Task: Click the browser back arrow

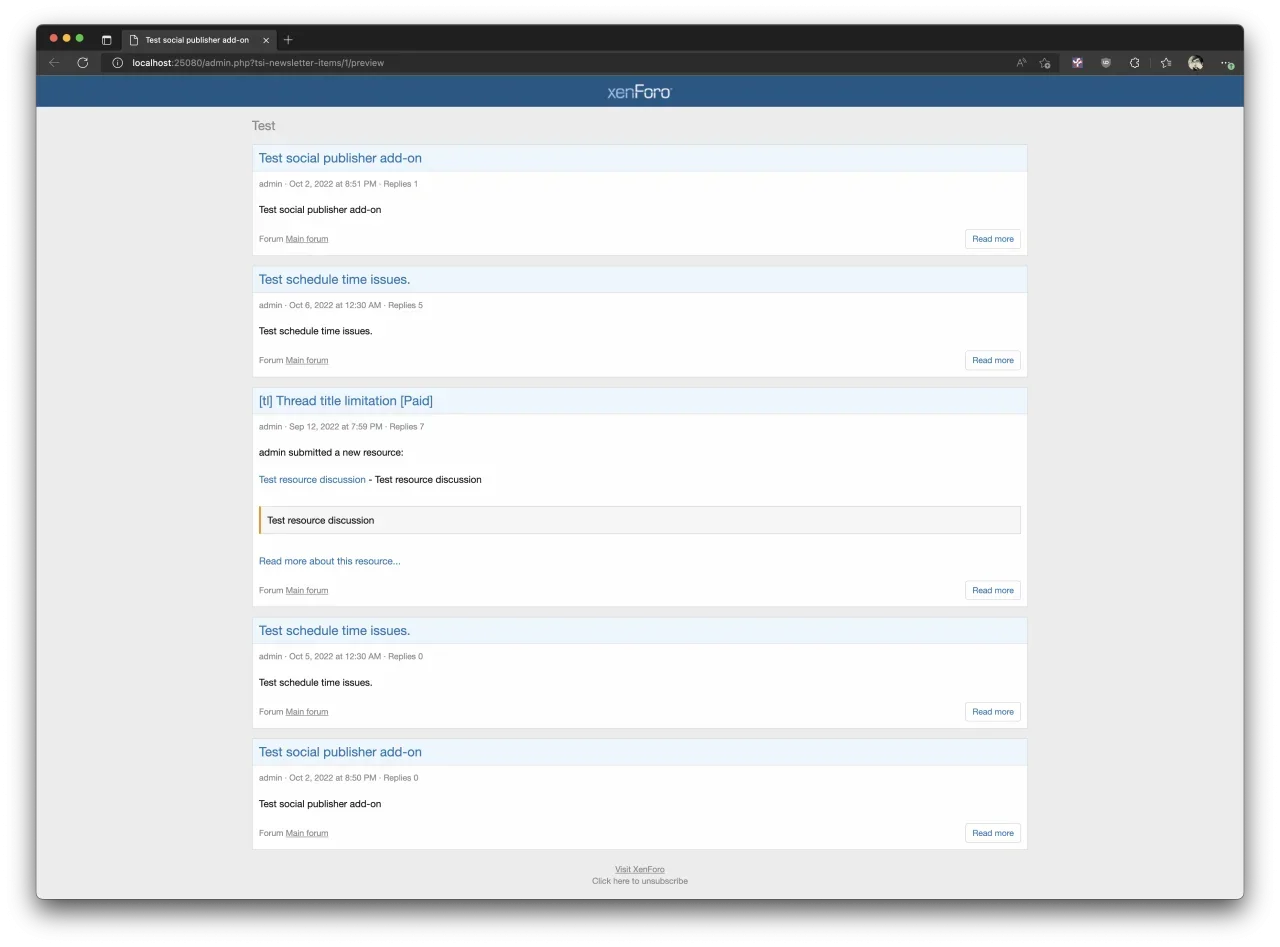Action: 54,63
